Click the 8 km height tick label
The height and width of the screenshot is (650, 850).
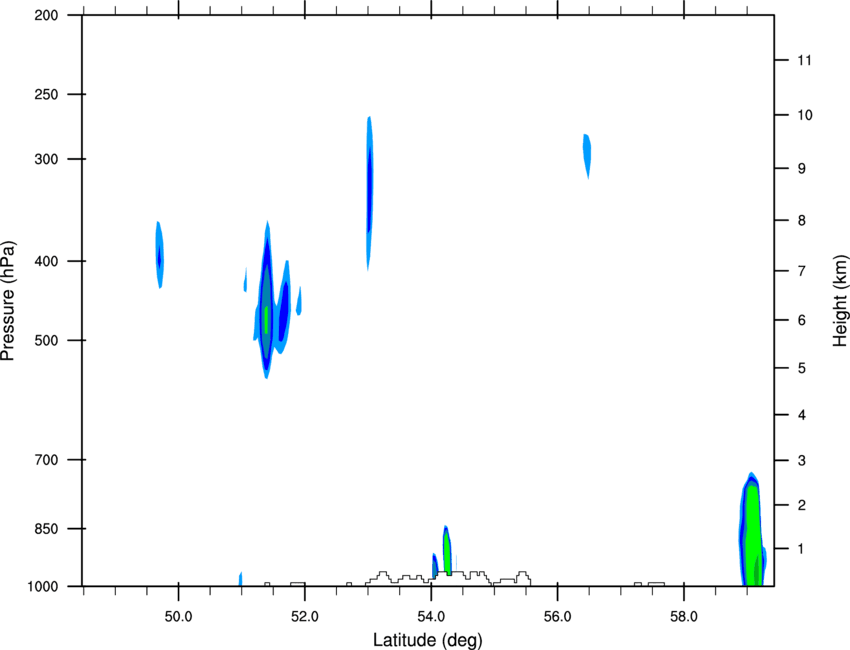pos(802,221)
